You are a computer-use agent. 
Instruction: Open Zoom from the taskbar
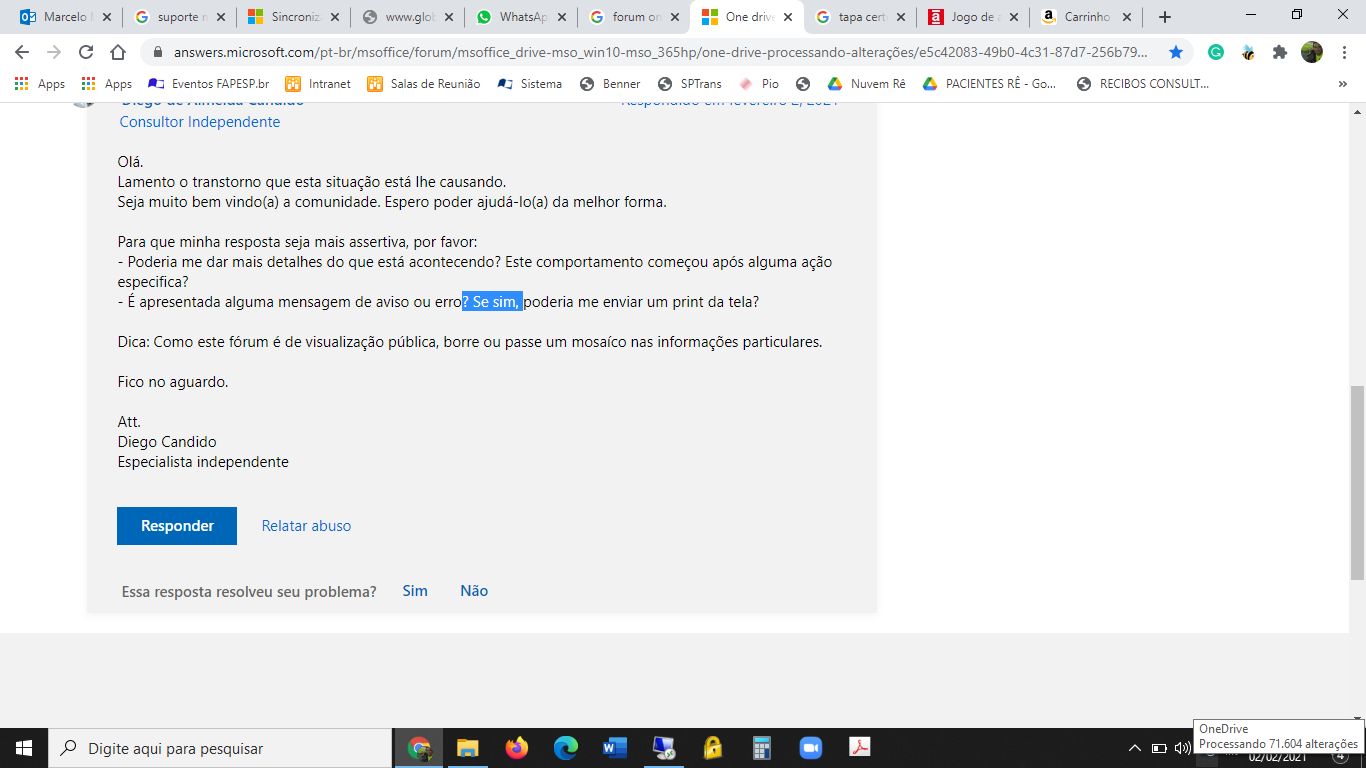pyautogui.click(x=810, y=748)
